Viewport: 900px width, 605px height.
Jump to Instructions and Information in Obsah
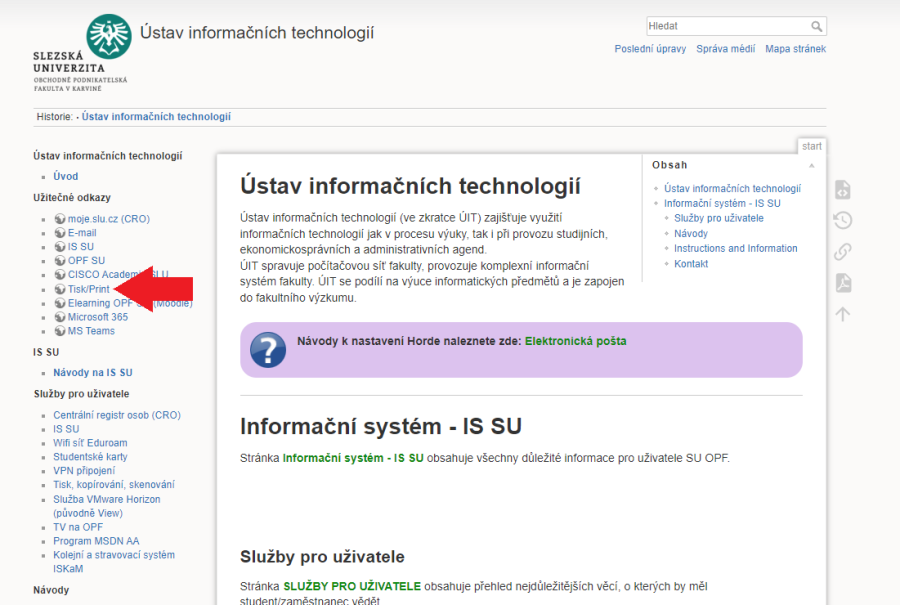click(x=735, y=248)
